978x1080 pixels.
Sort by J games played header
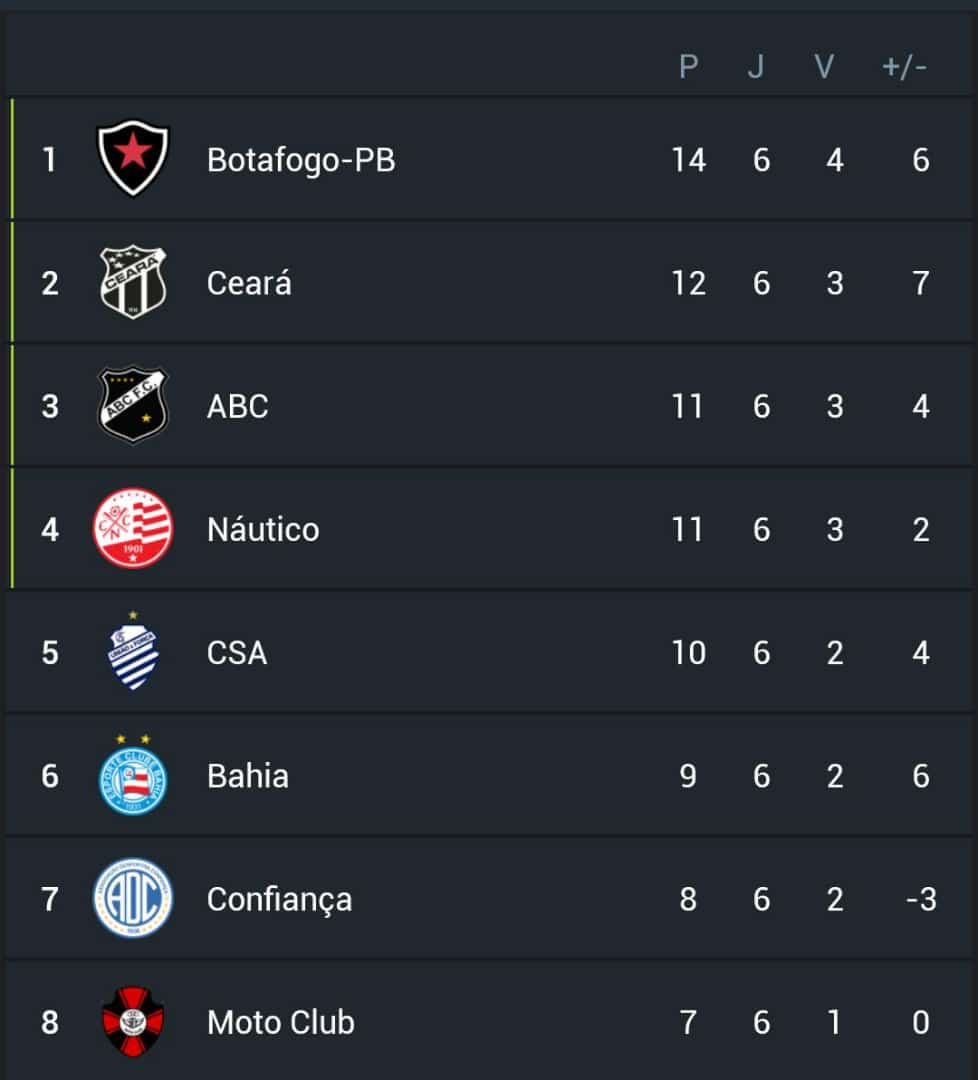coord(756,67)
